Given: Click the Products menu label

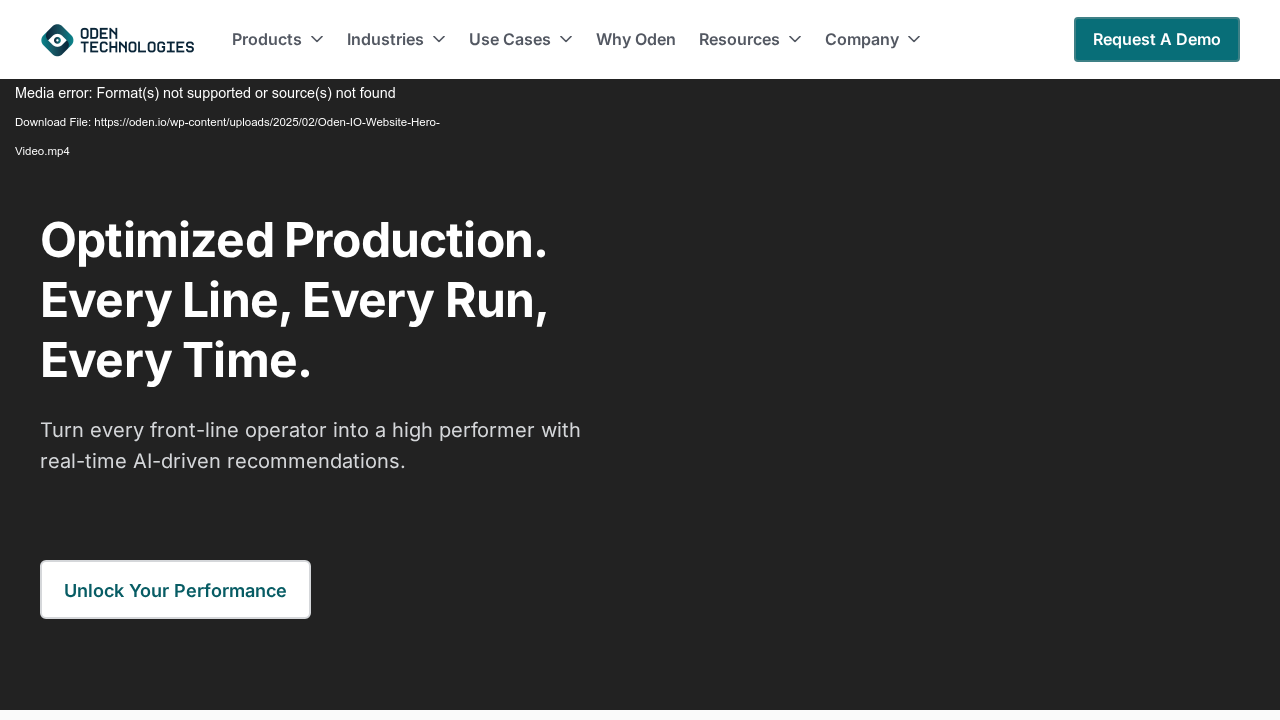Looking at the screenshot, I should tap(266, 38).
